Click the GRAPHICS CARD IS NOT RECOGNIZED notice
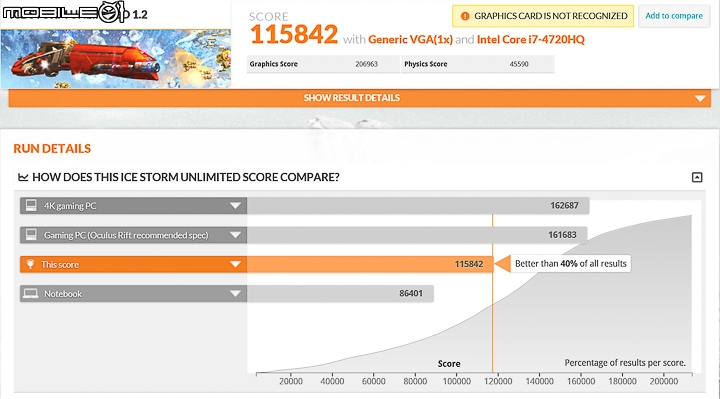This screenshot has height=399, width=720. pyautogui.click(x=543, y=16)
